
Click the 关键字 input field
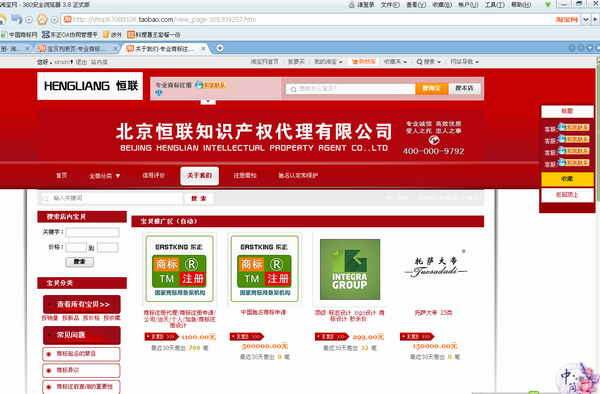tap(92, 232)
